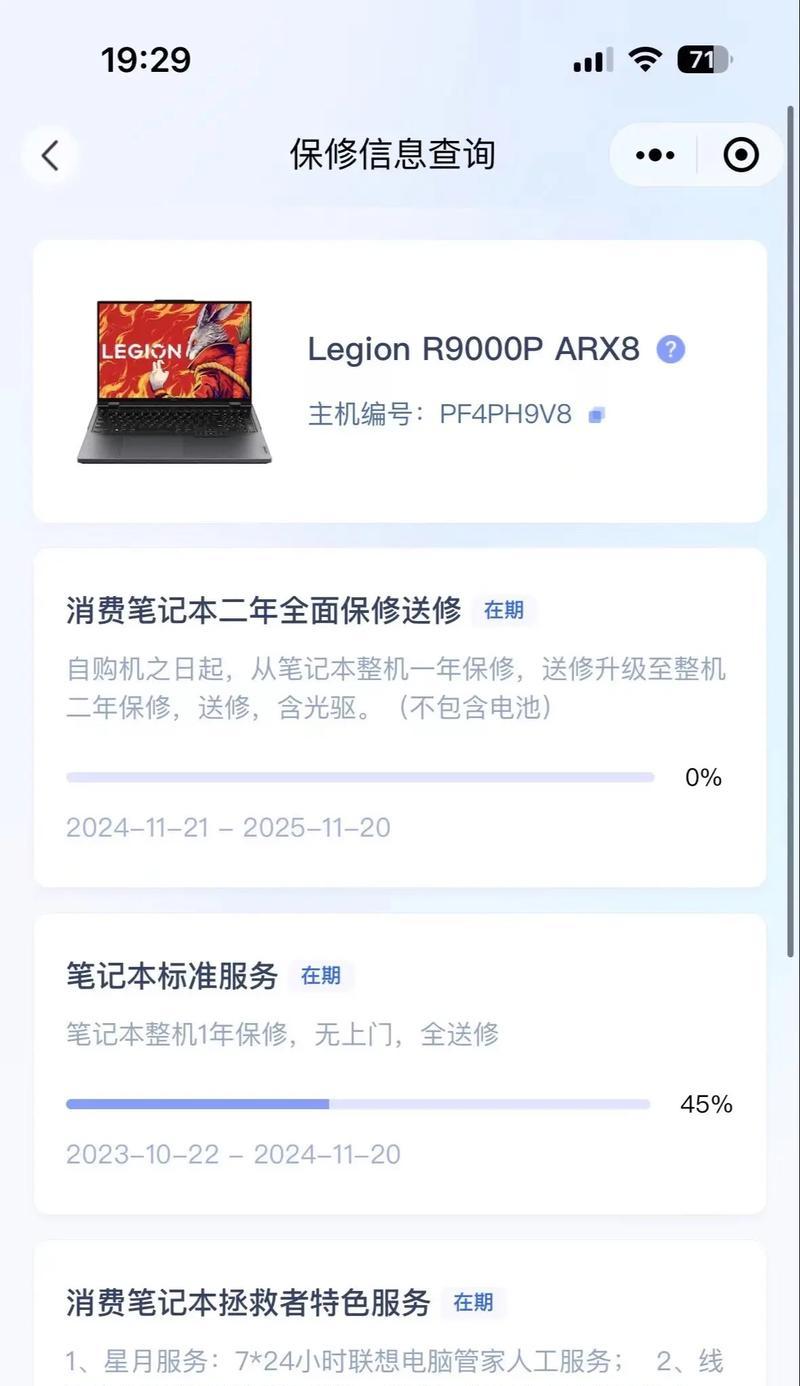Screen dimensions: 800x1386
Task: Close mini program via target icon
Action: pos(741,155)
